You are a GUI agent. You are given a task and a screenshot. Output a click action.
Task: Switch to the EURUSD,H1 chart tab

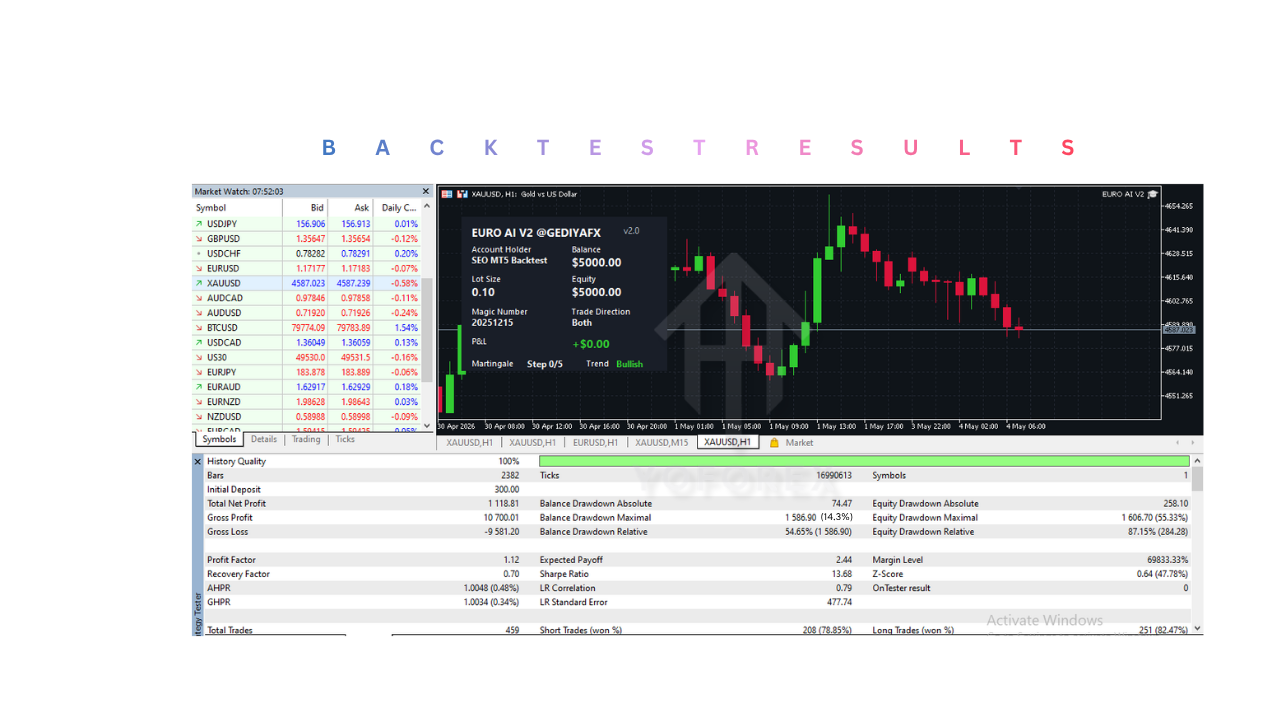[595, 442]
